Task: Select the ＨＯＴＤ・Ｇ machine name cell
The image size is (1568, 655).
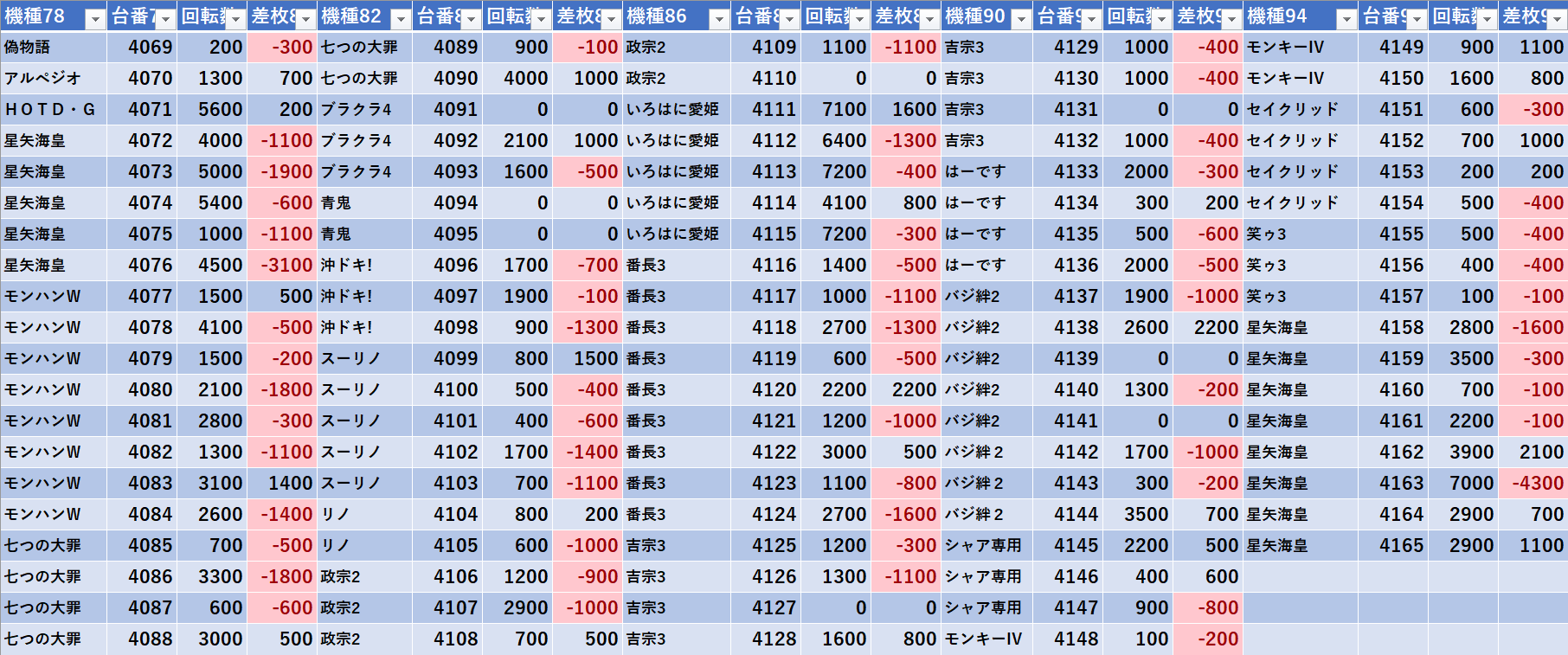Action: [54, 109]
